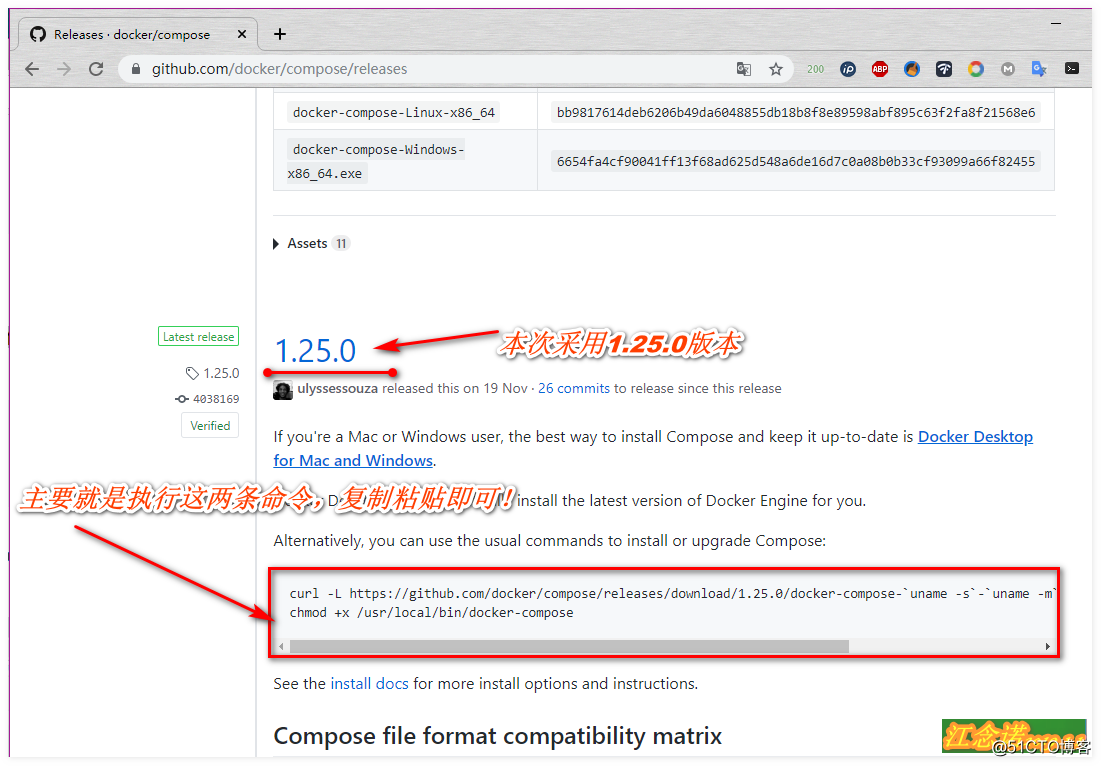Open the 1.25.0 release title link
Image resolution: width=1101 pixels, height=766 pixels.
pos(315,350)
